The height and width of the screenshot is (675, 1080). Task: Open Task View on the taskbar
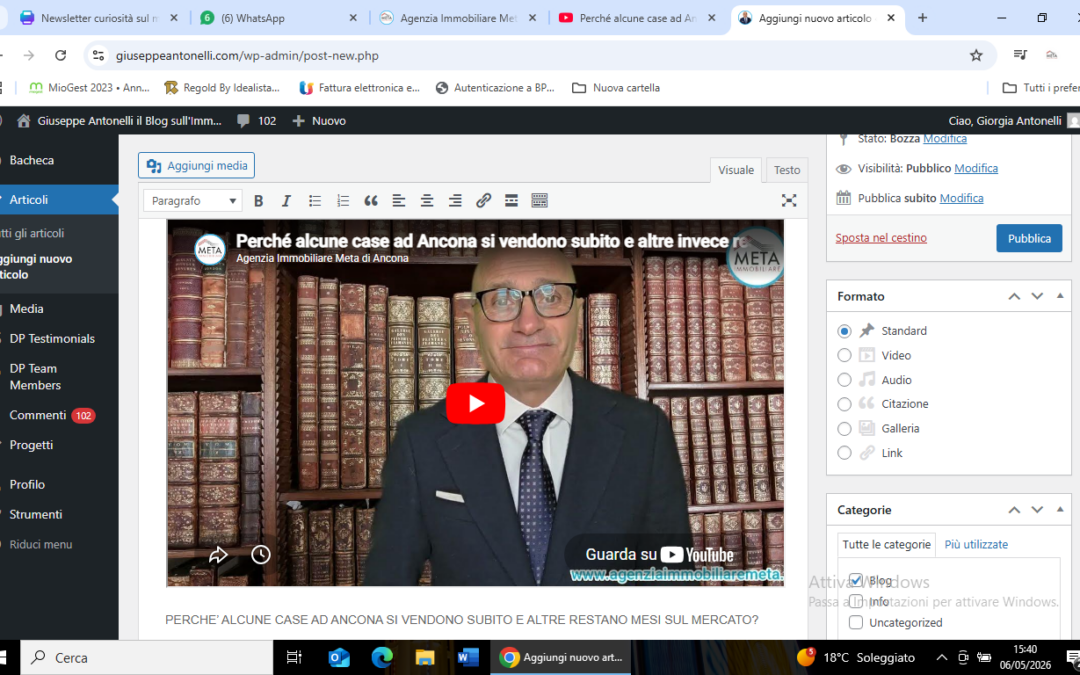coord(294,658)
